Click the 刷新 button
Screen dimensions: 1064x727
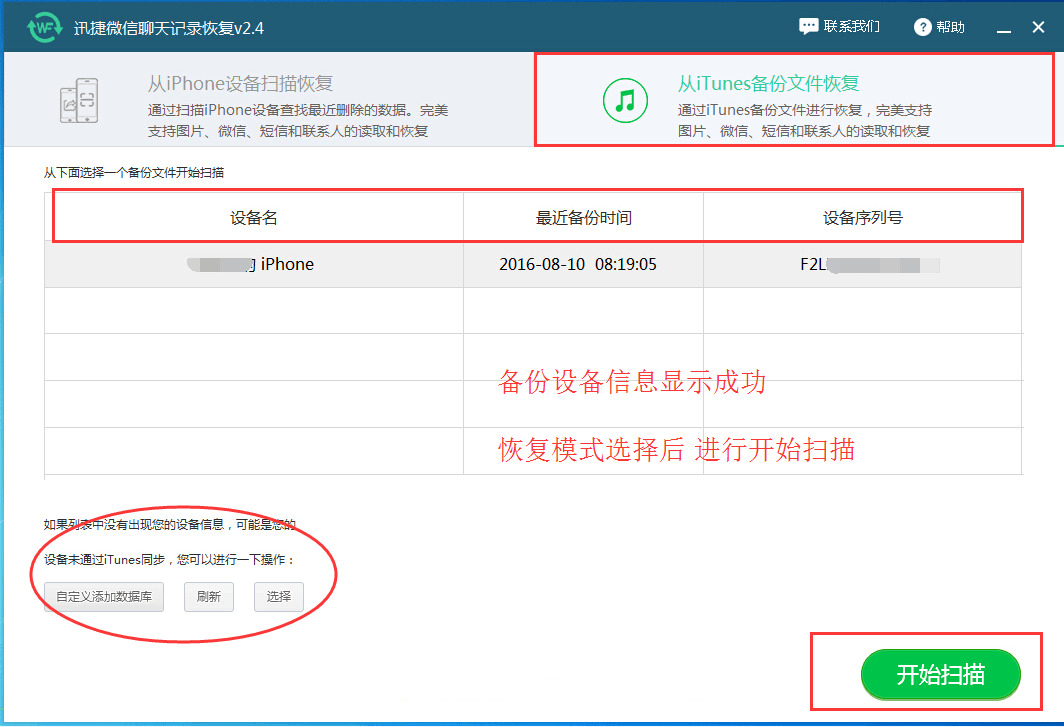point(209,597)
